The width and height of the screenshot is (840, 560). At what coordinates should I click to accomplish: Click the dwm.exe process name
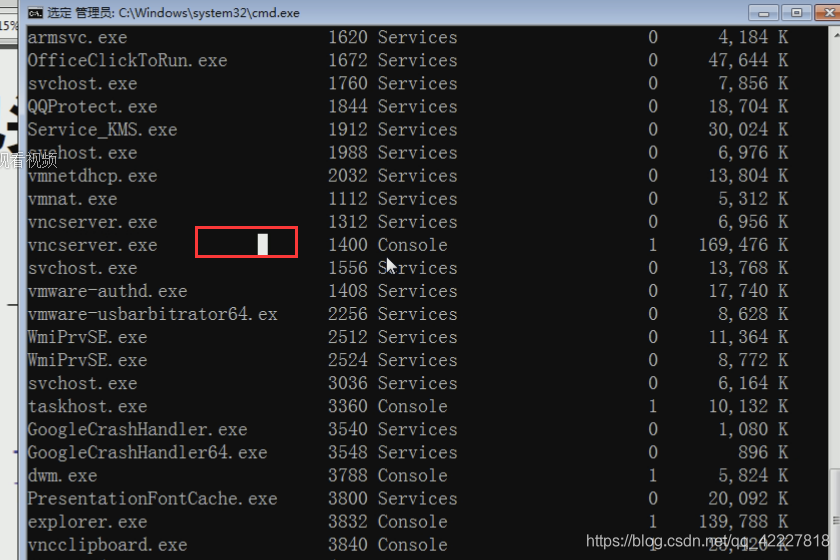click(x=63, y=475)
